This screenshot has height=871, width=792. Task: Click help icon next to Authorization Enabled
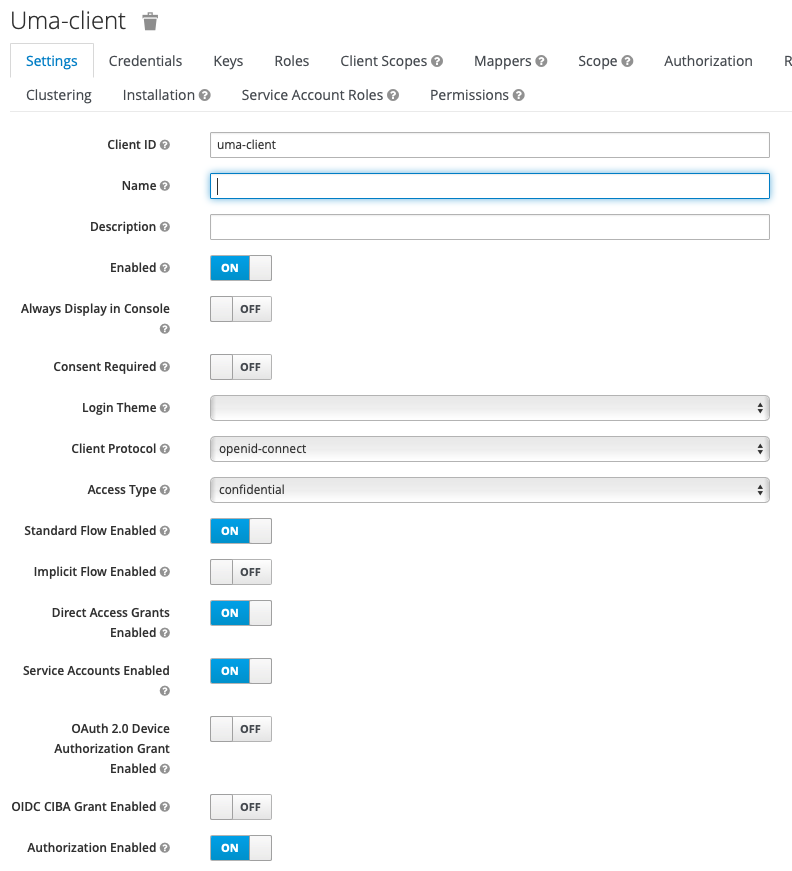(165, 848)
